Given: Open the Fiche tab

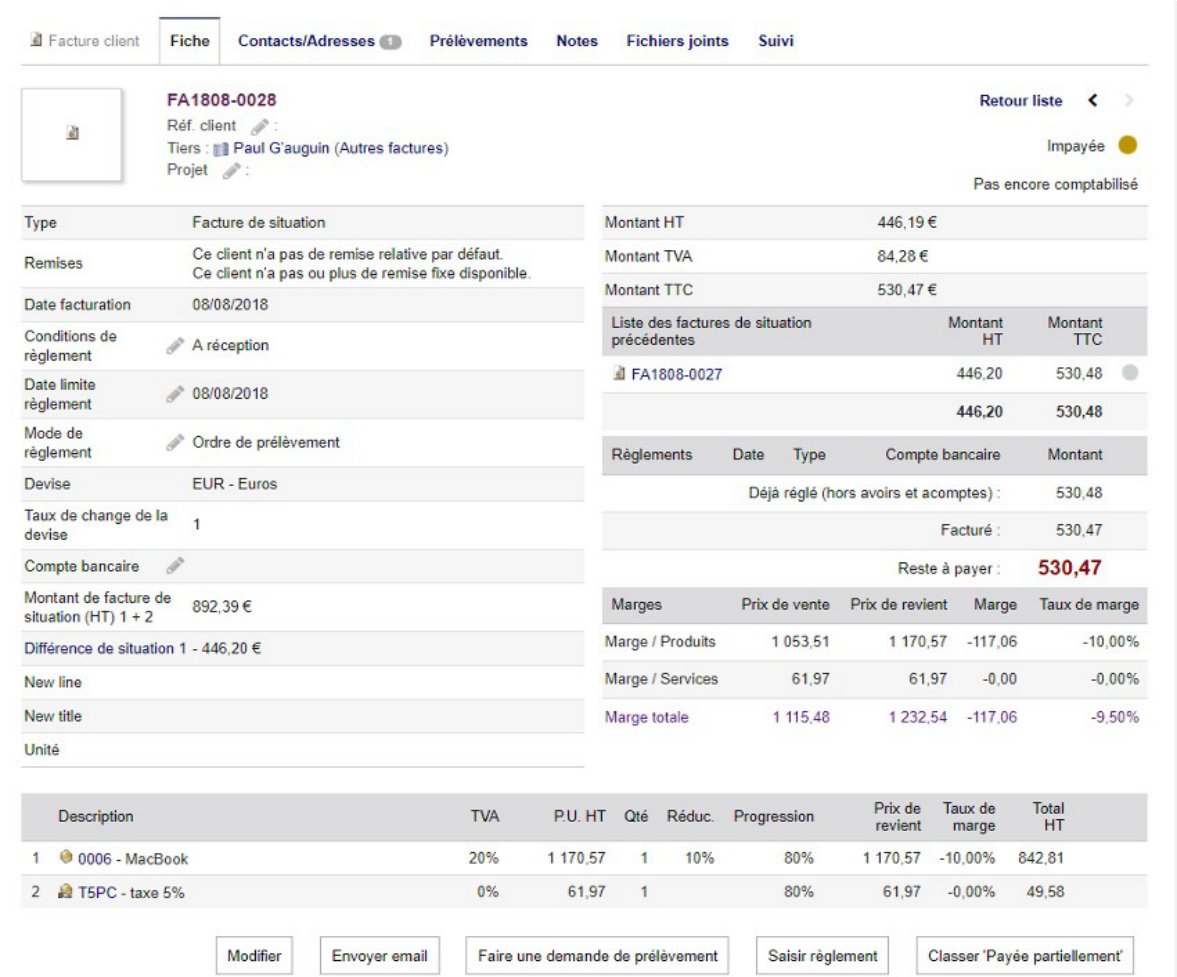Looking at the screenshot, I should [189, 41].
